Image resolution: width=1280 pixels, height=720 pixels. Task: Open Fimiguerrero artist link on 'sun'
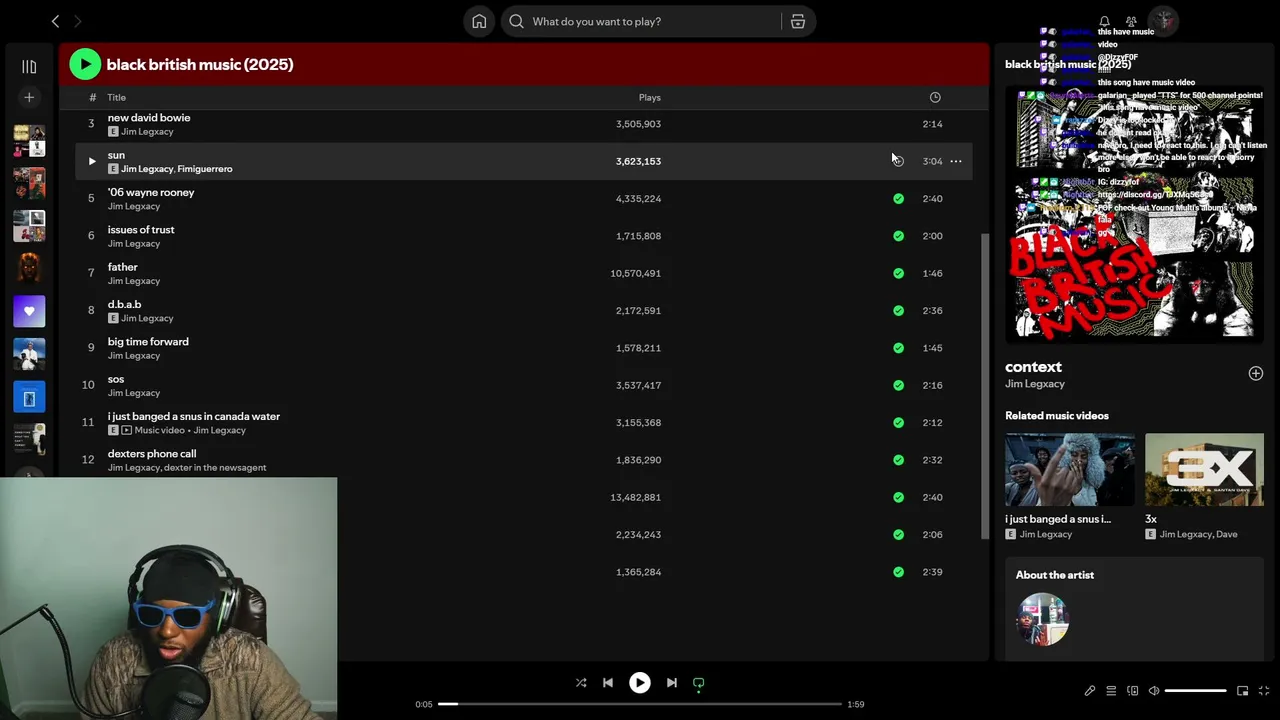point(205,169)
